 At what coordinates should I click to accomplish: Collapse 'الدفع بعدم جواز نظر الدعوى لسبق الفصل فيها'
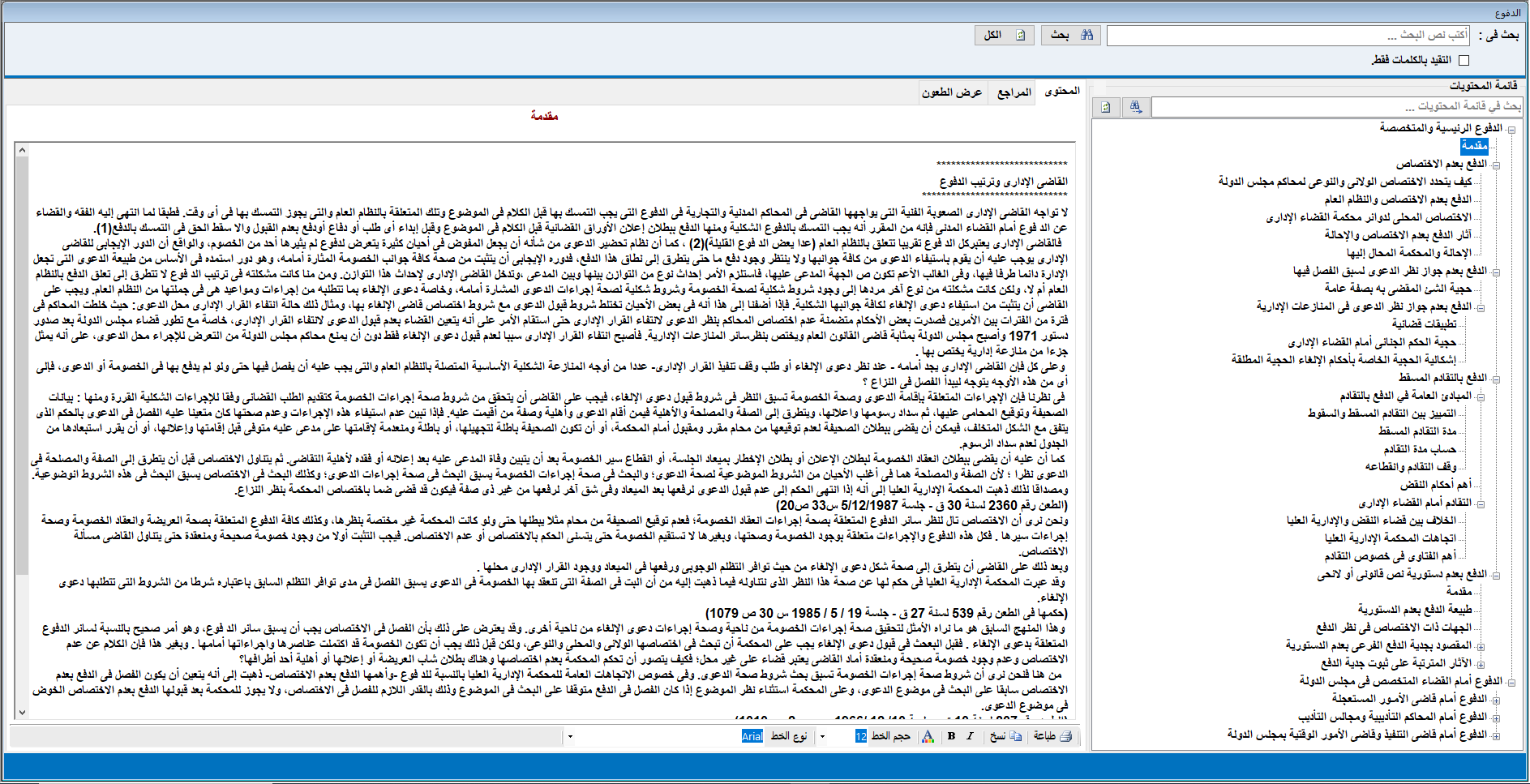coord(1496,272)
